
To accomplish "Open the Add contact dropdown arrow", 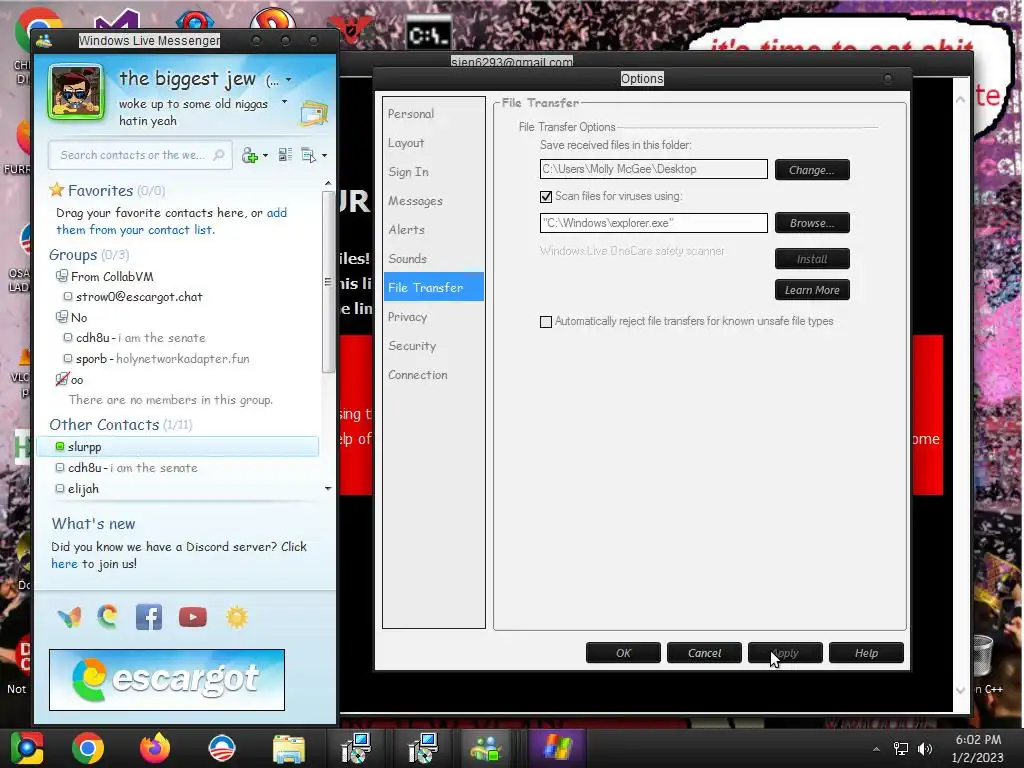I will pos(265,155).
